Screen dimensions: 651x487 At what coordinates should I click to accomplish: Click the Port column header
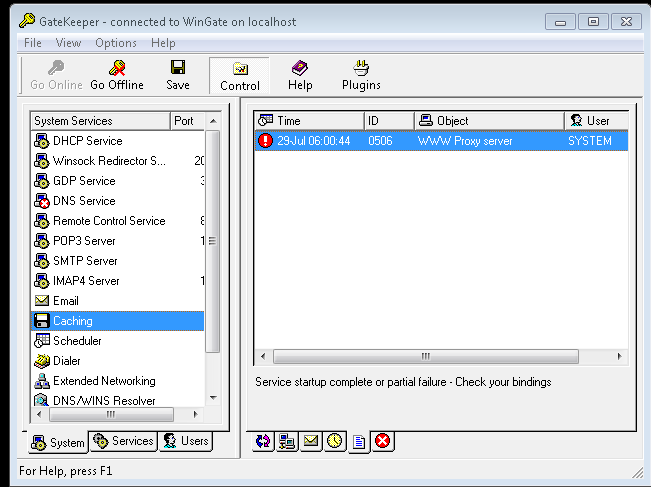coord(188,121)
